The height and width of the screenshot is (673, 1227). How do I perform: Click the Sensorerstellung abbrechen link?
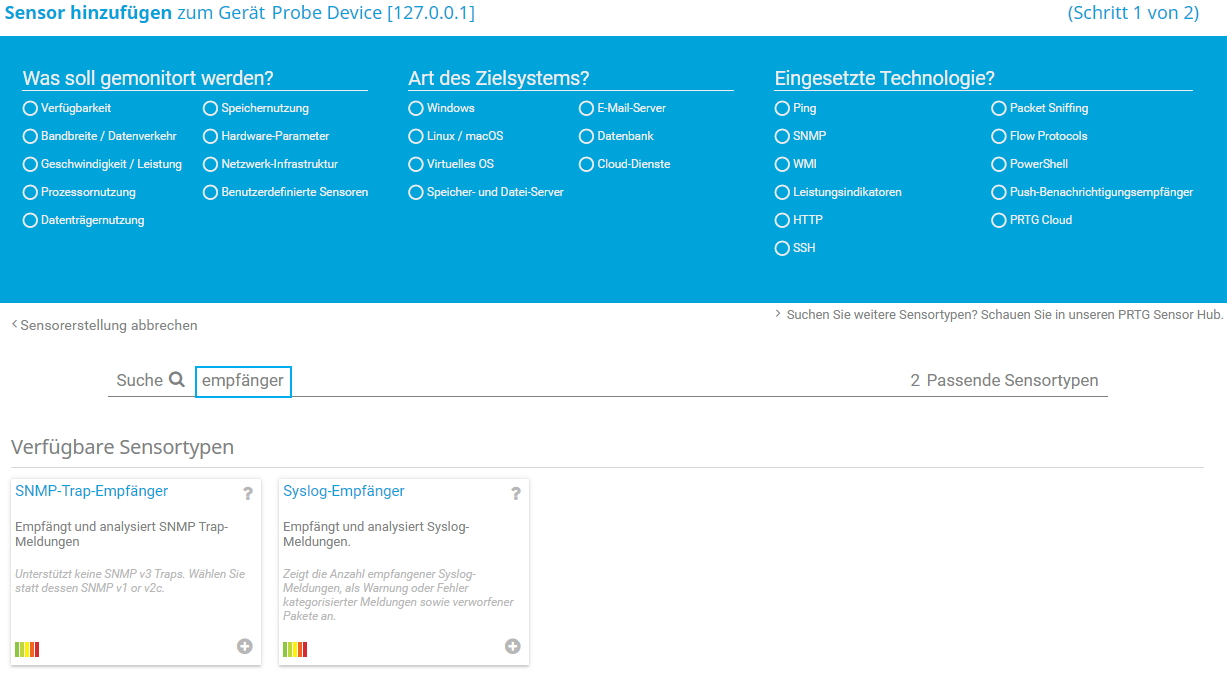pyautogui.click(x=110, y=325)
